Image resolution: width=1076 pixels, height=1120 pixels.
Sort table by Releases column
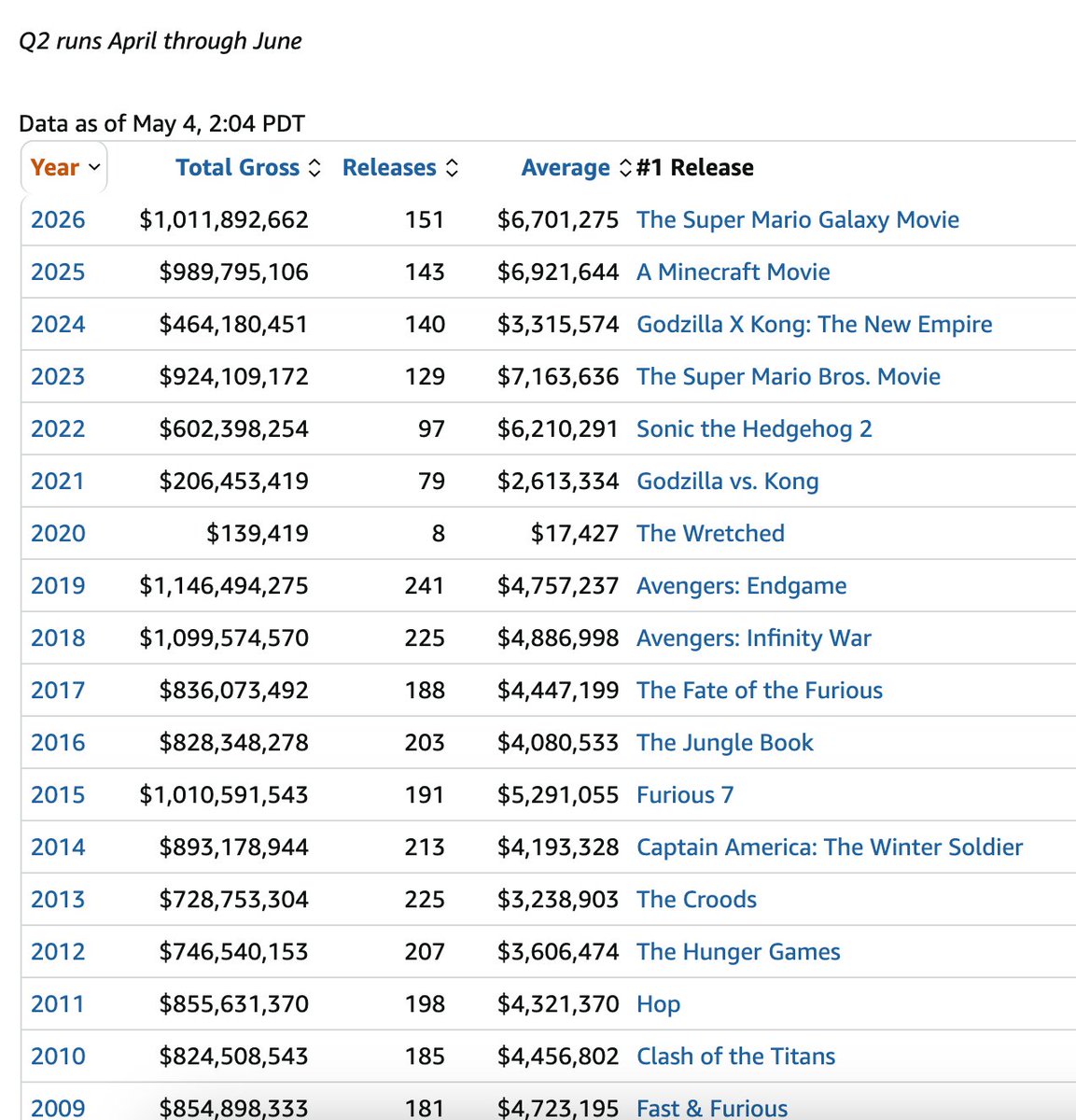[x=400, y=168]
